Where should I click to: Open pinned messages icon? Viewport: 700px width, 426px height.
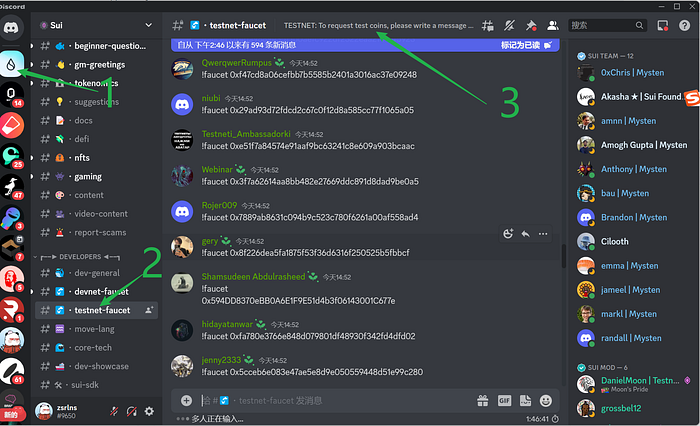[530, 25]
